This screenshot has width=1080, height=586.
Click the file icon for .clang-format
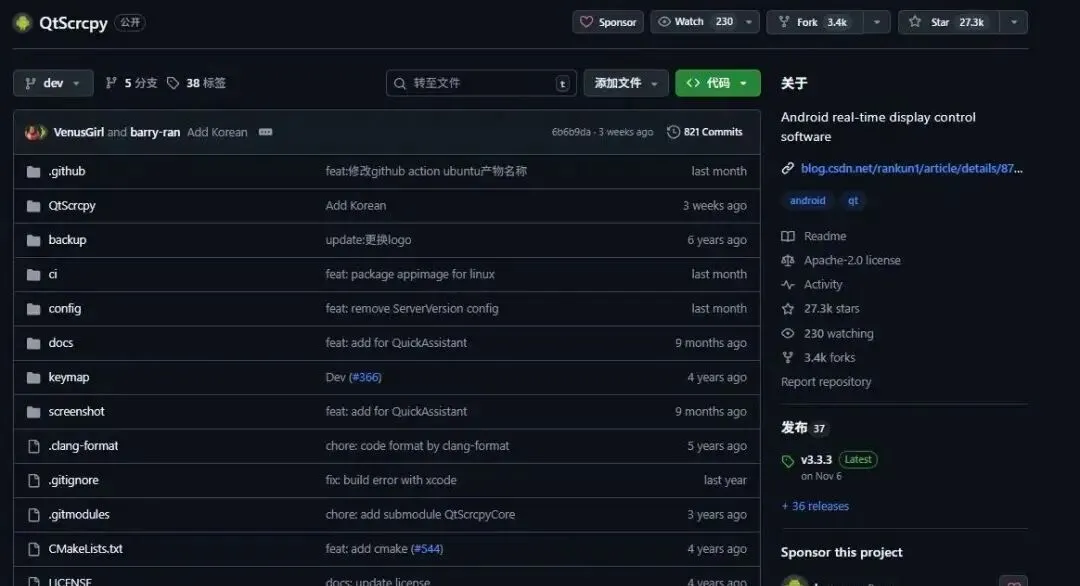[33, 446]
